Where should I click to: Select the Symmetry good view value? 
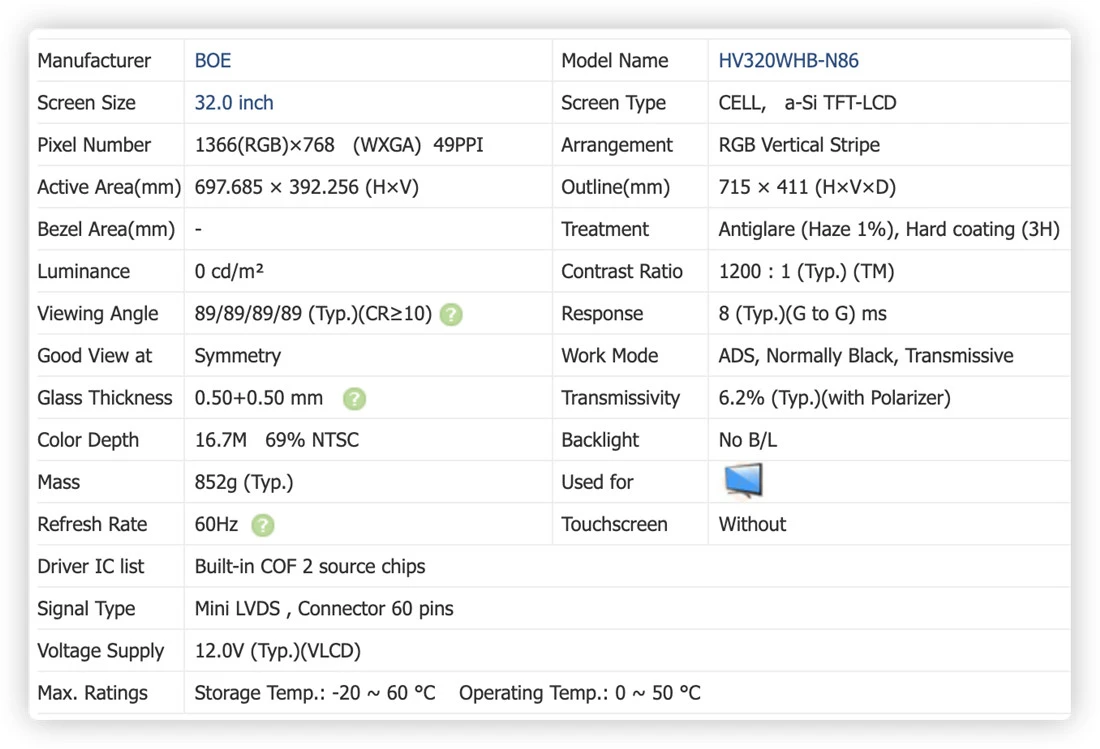(238, 356)
